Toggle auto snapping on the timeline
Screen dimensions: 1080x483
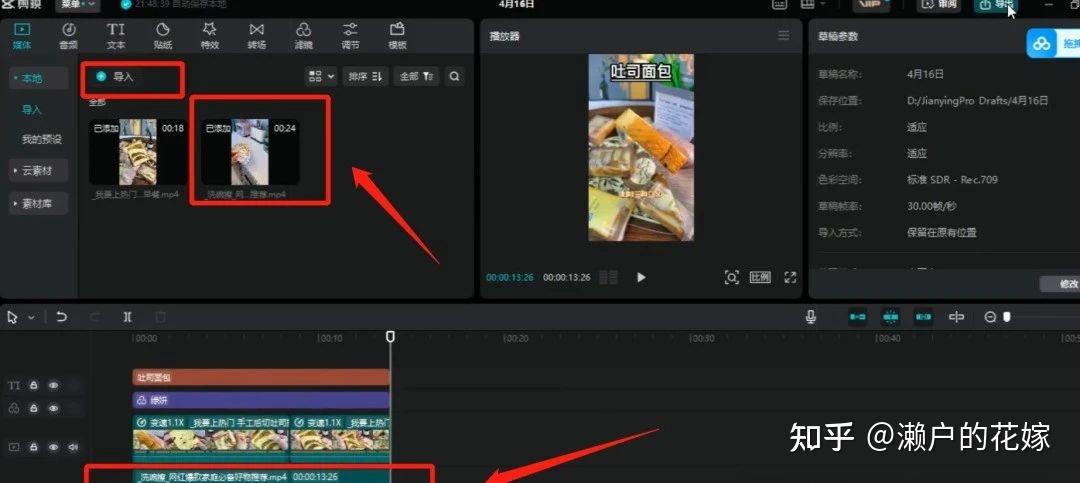pos(891,317)
